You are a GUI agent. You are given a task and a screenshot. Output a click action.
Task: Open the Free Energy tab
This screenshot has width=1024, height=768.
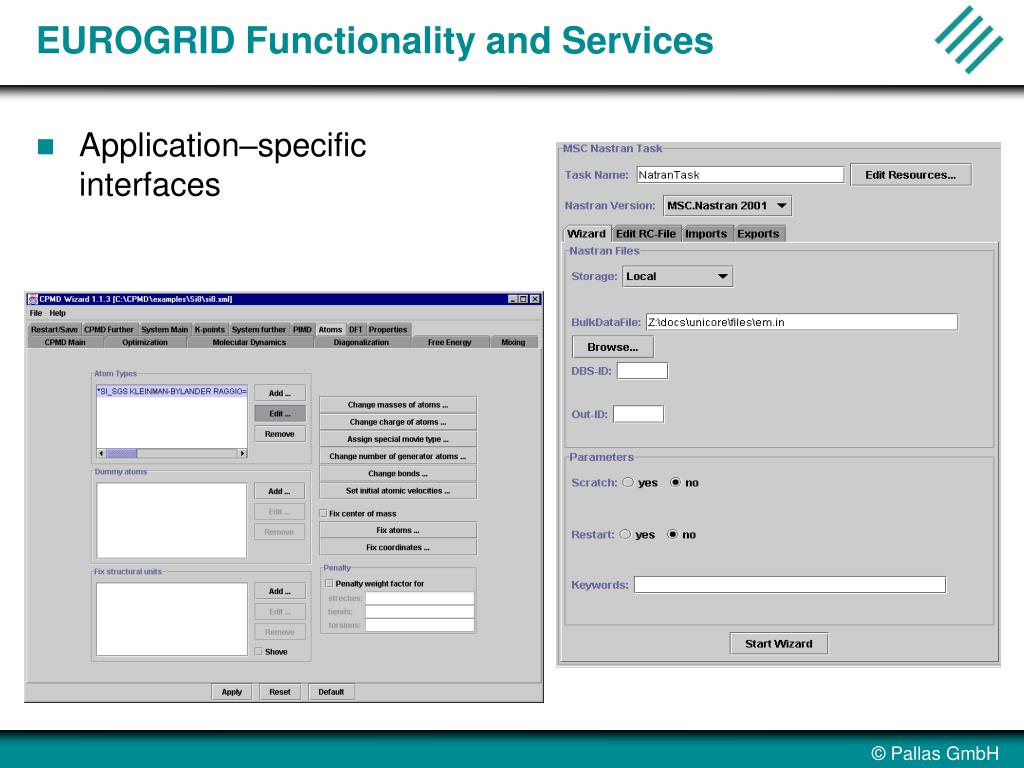point(449,342)
